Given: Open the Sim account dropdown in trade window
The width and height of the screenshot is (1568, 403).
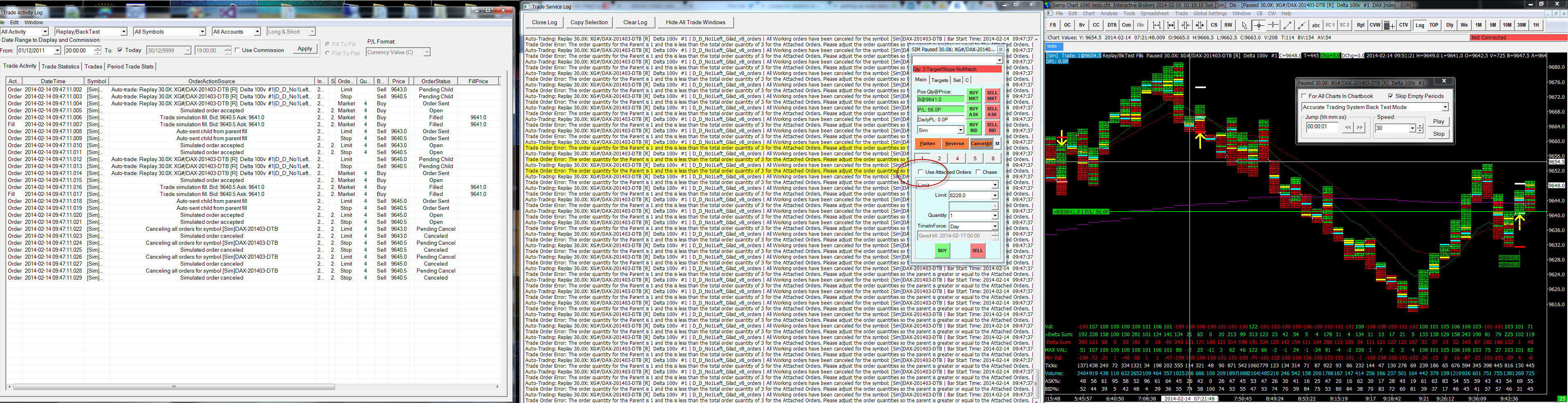Looking at the screenshot, I should coord(940,130).
